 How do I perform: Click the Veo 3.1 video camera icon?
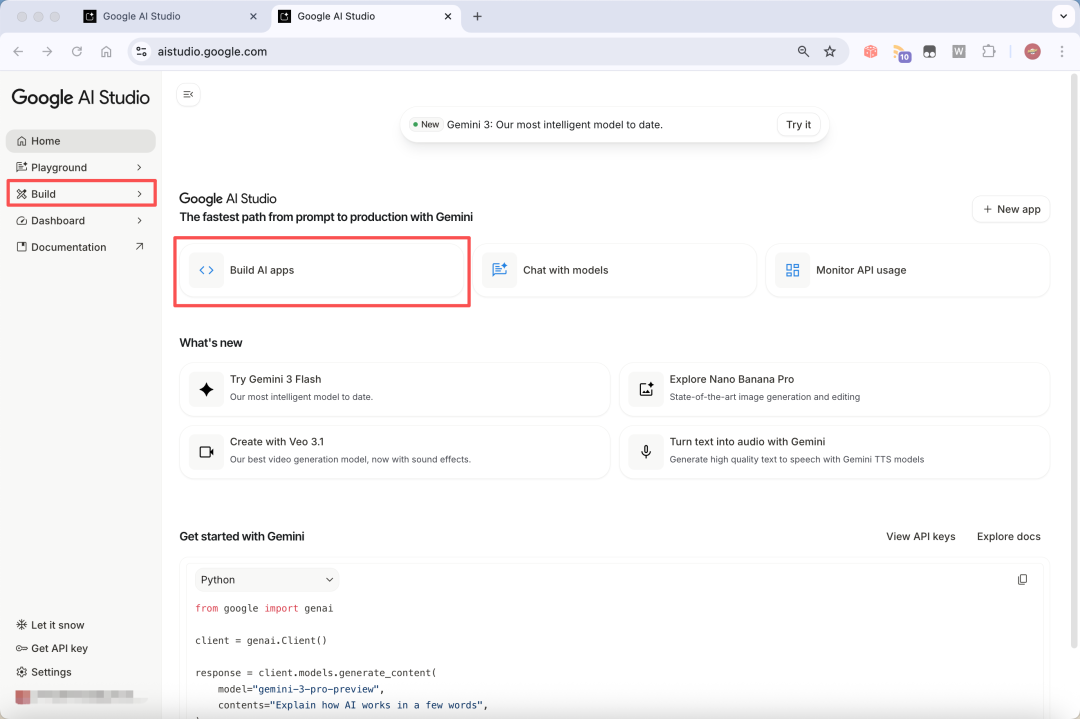click(x=206, y=452)
